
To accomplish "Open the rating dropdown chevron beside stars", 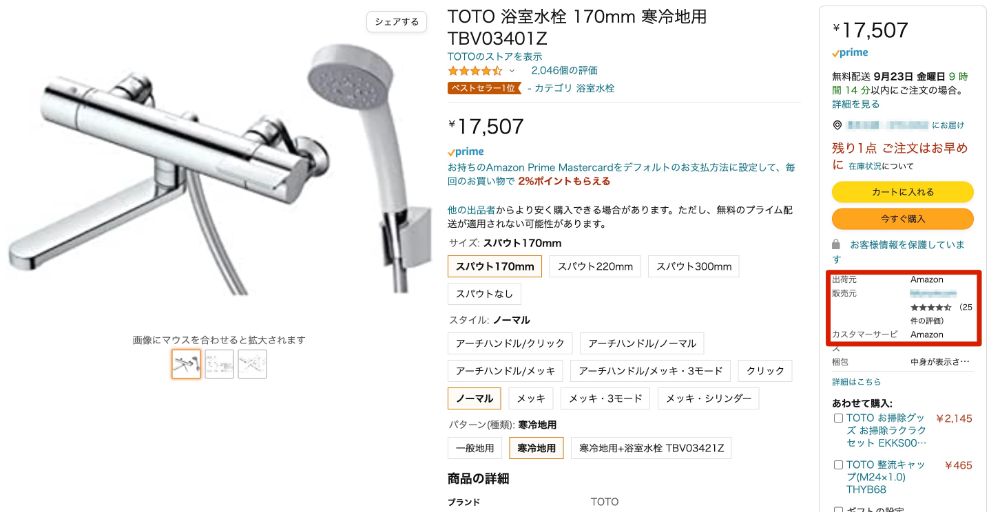I will pos(511,71).
